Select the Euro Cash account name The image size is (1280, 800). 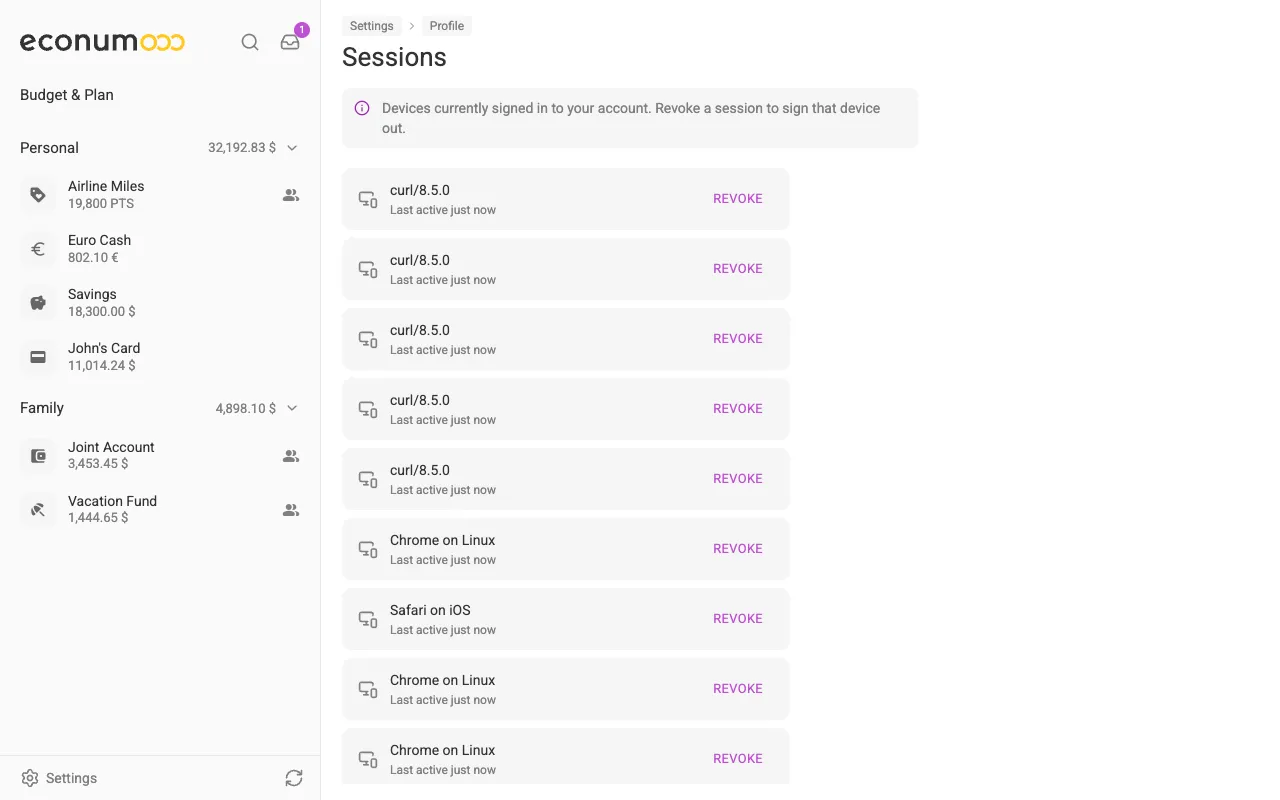tap(99, 240)
